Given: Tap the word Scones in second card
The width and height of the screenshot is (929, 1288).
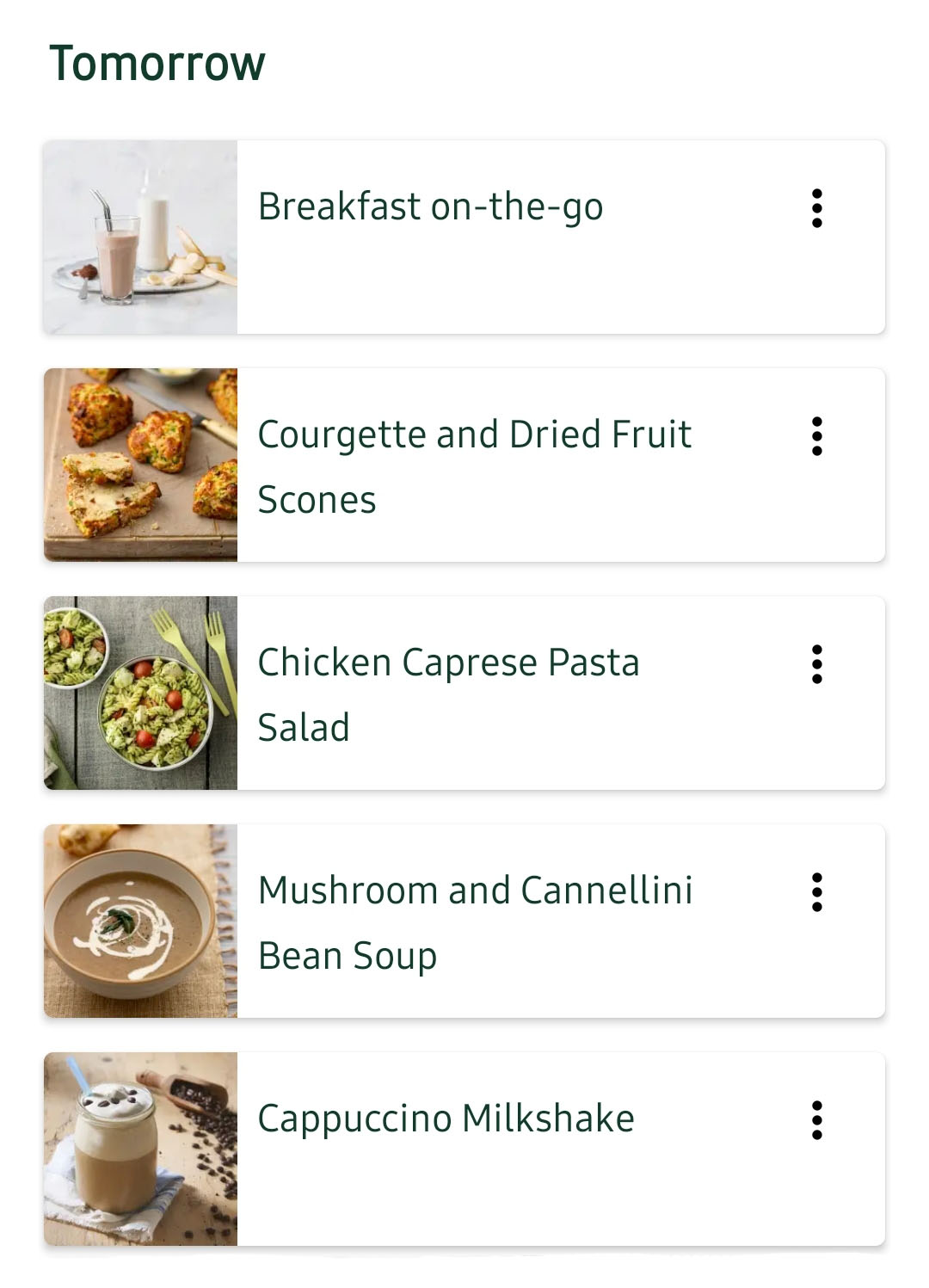Looking at the screenshot, I should click(317, 501).
